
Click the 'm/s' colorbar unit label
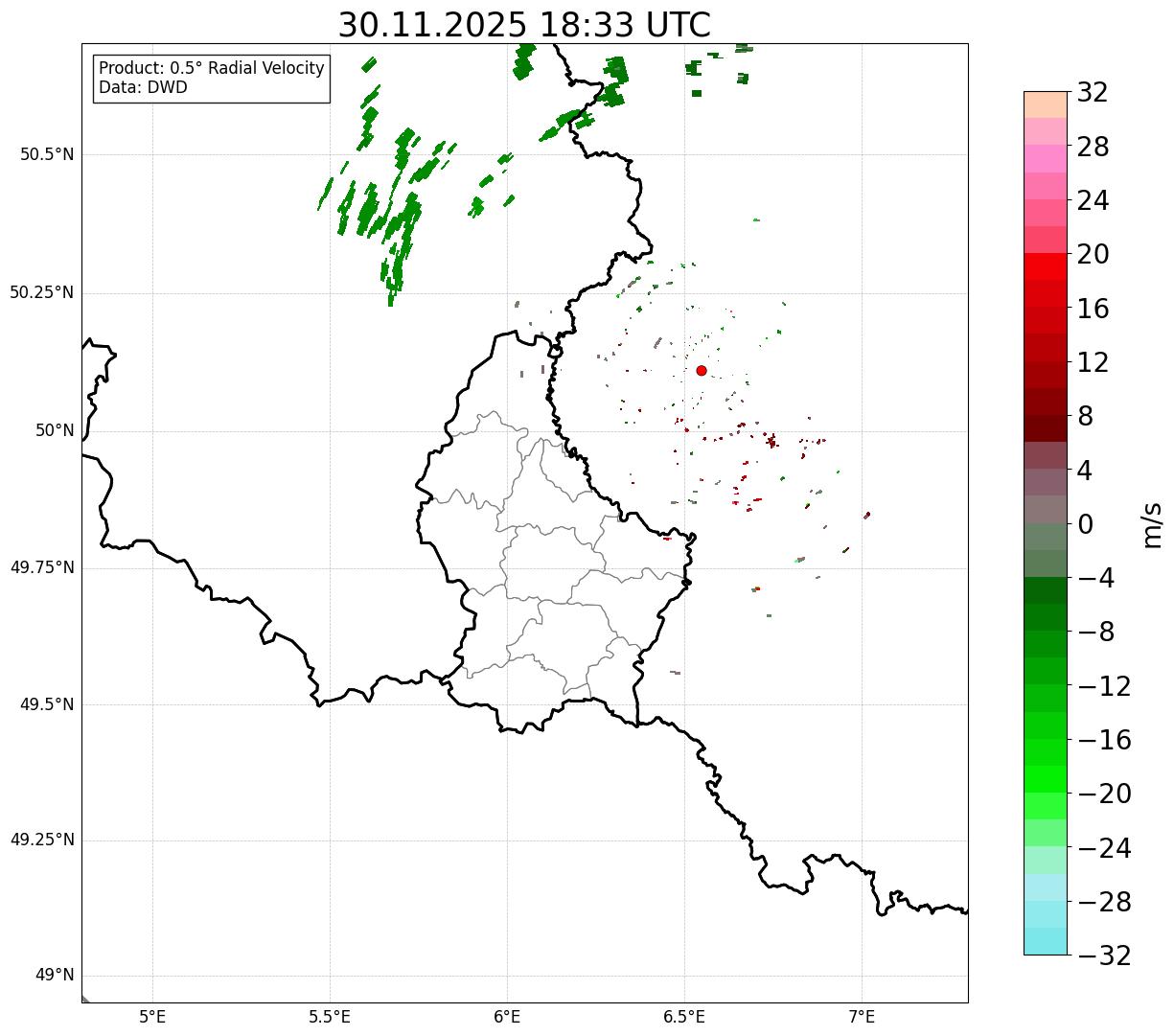pos(1151,523)
